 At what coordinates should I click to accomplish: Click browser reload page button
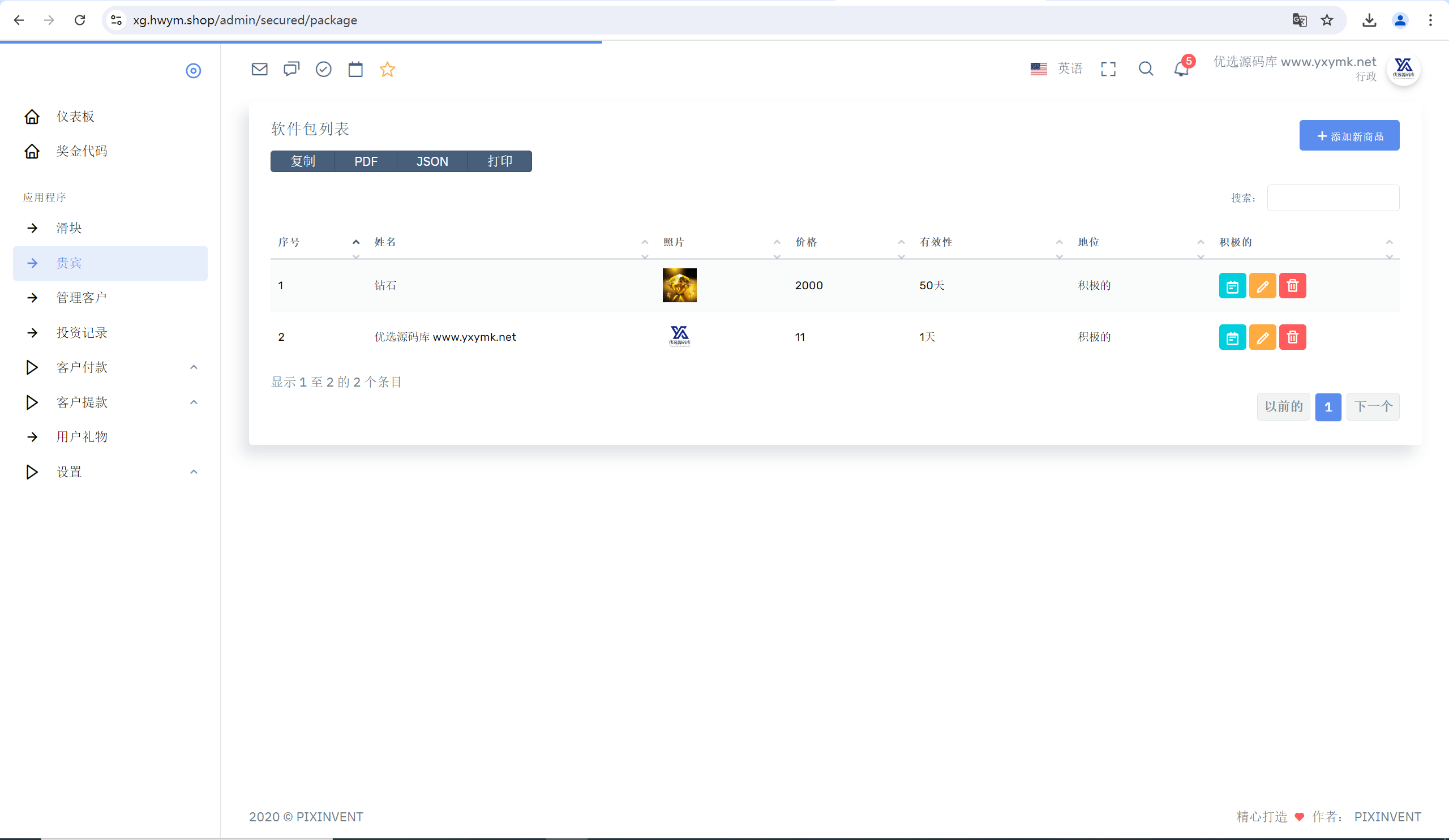[80, 20]
